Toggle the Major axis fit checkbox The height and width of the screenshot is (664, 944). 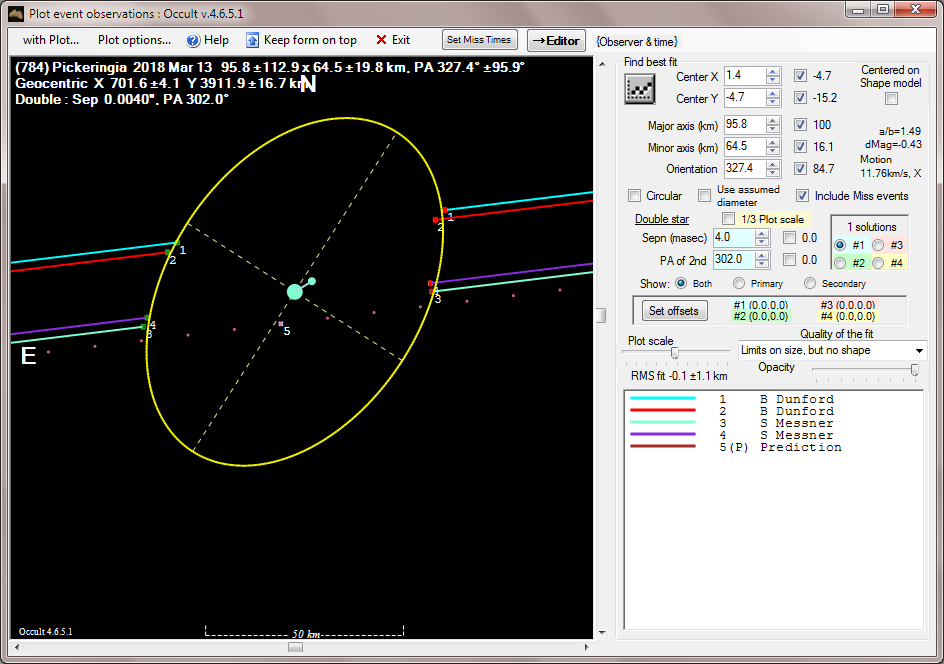pos(800,125)
